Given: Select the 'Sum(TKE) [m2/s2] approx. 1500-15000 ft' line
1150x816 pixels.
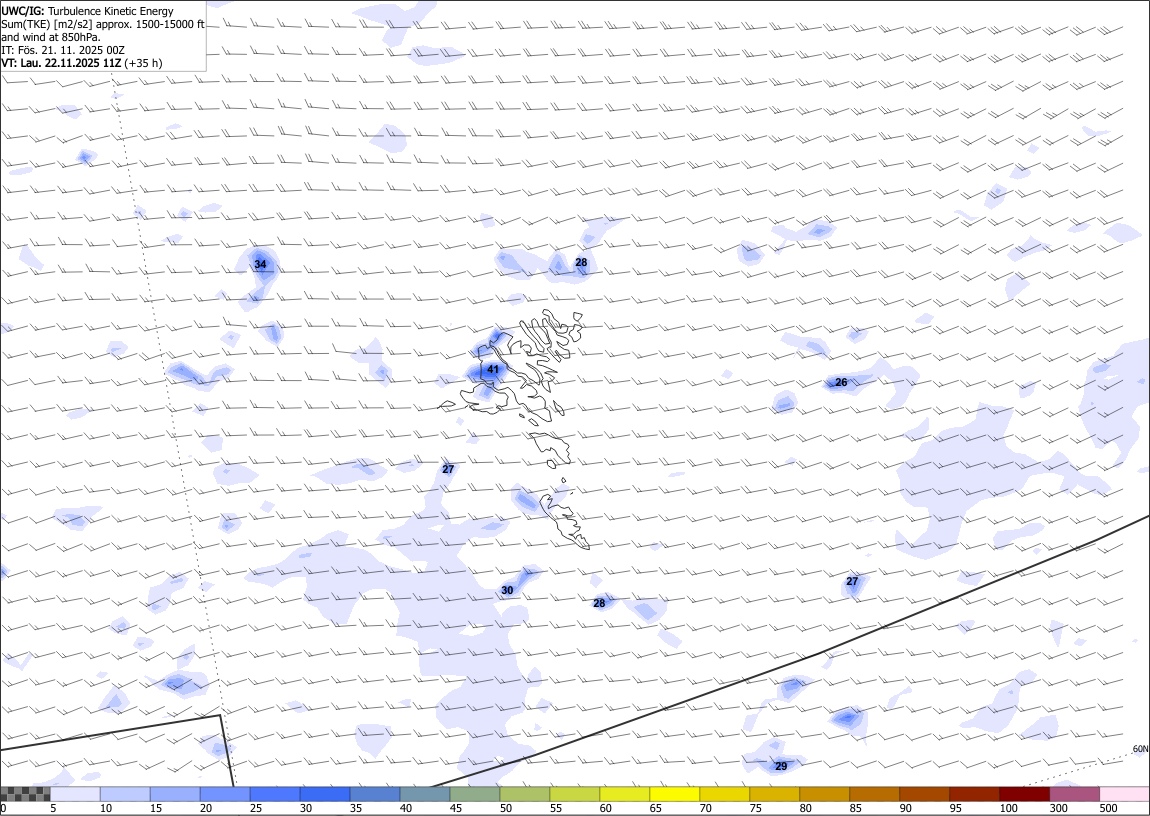Looking at the screenshot, I should [x=103, y=24].
